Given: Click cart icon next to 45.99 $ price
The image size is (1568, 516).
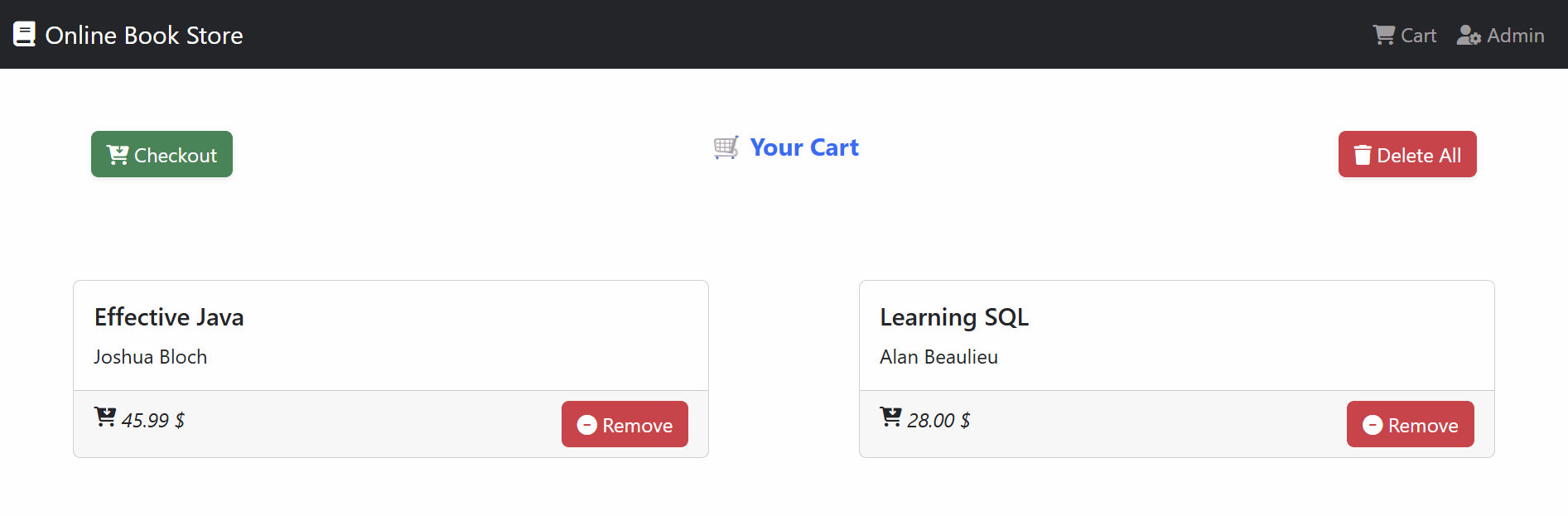Looking at the screenshot, I should coord(105,417).
